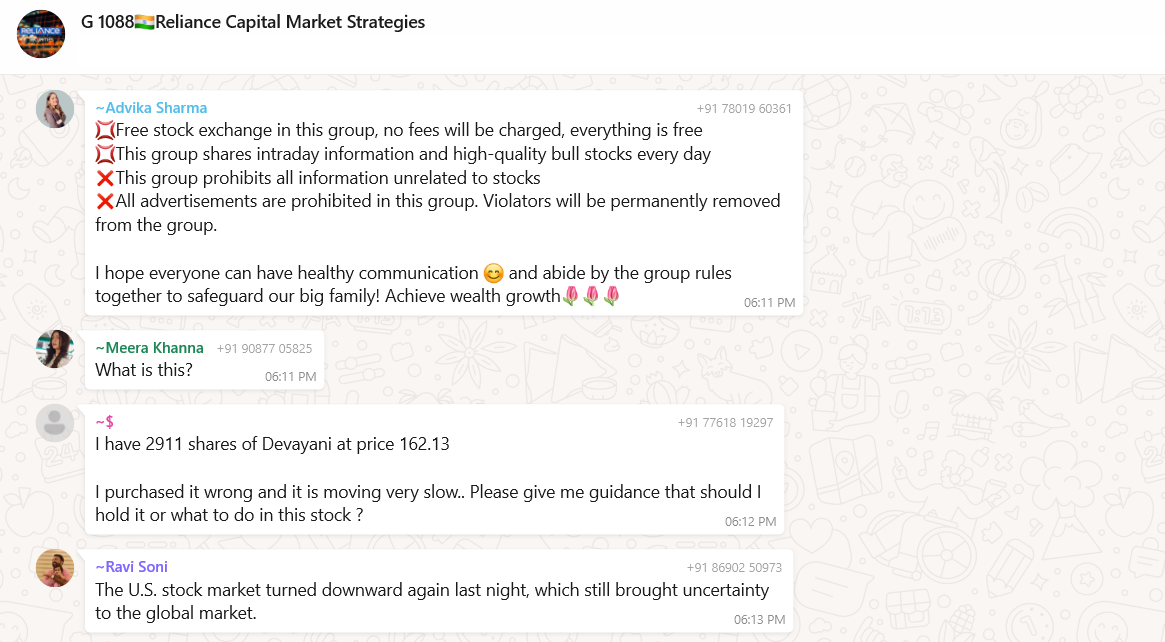This screenshot has height=642, width=1165.
Task: Click the Devayani shares message text
Action: [272, 444]
